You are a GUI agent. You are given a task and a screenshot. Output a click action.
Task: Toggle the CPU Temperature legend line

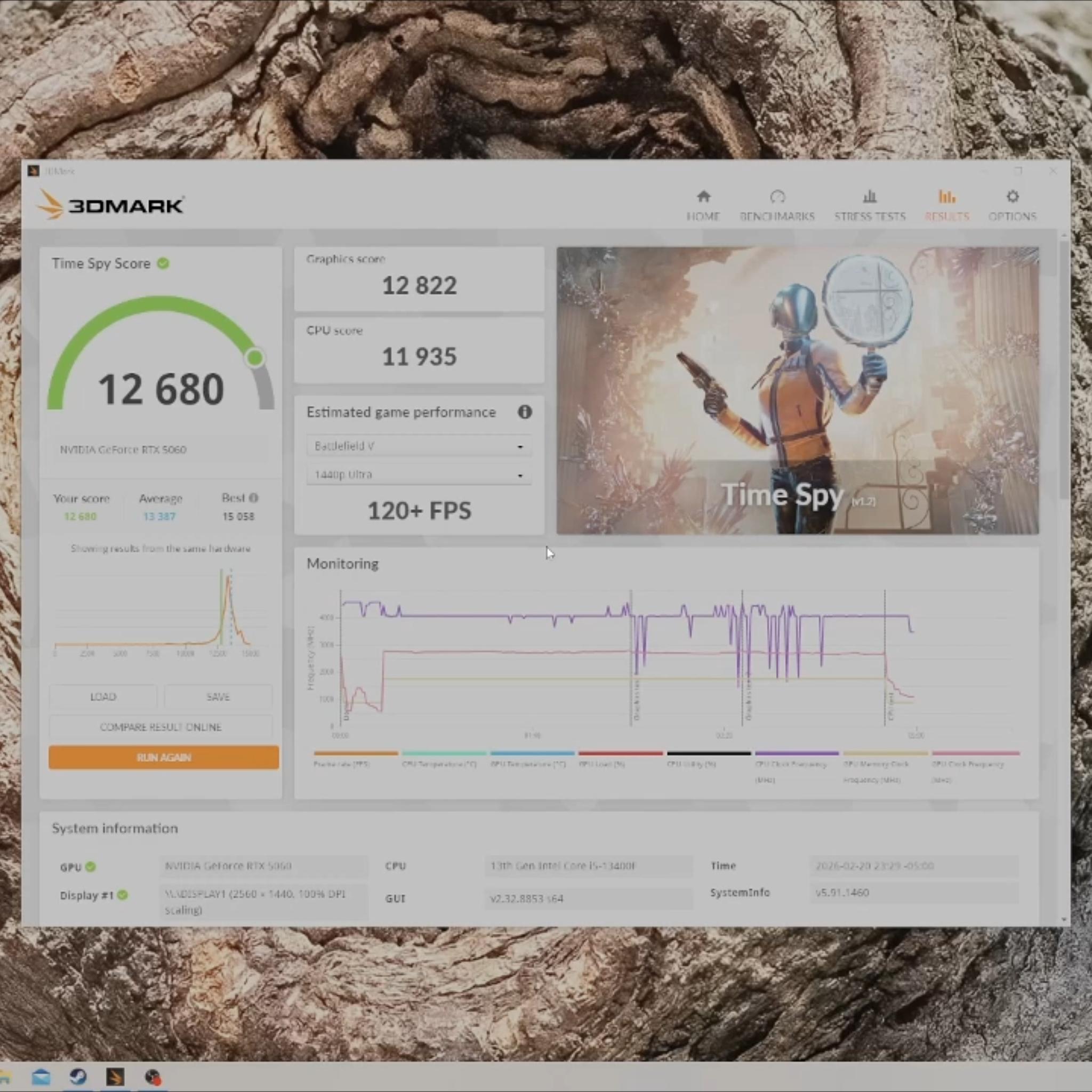444,759
